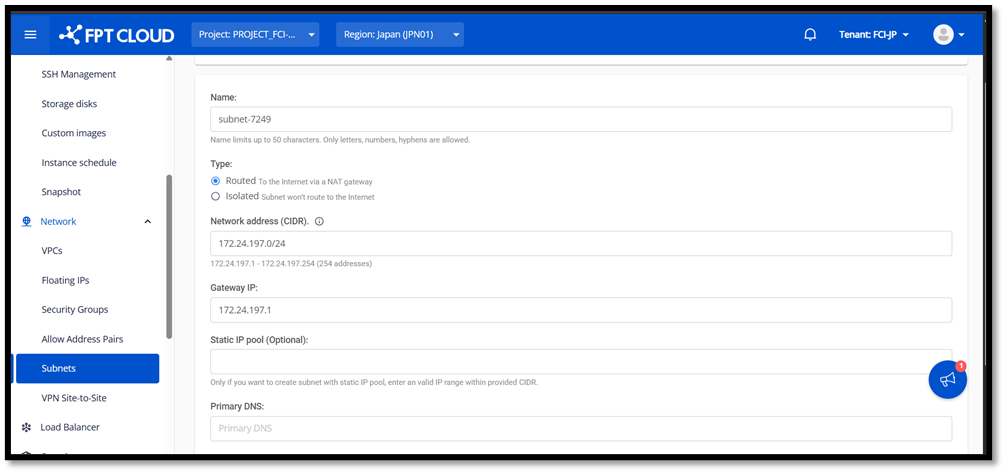Click the user avatar icon

[x=943, y=35]
